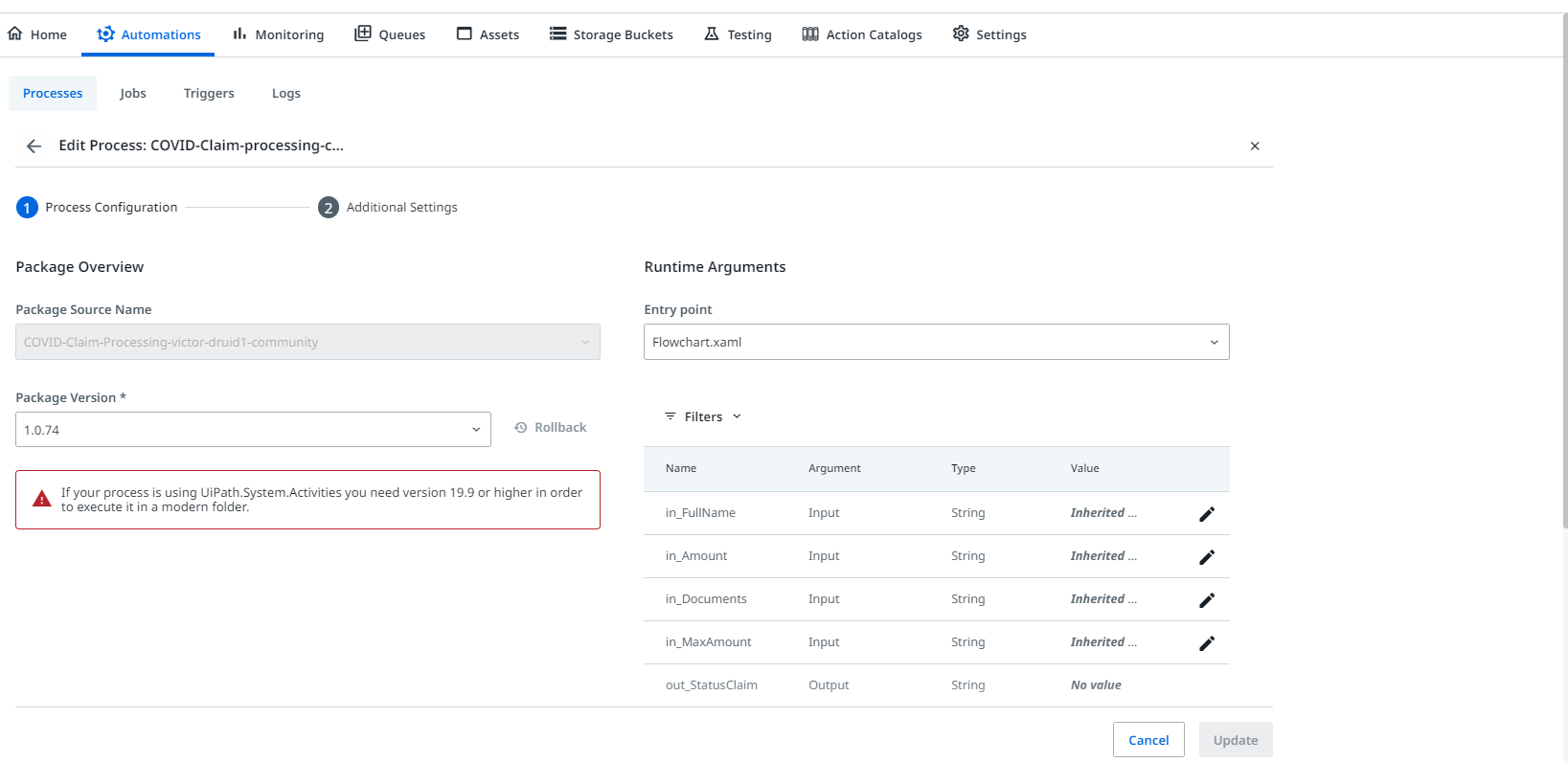Viewport: 1568px width, 763px height.
Task: Close the Edit Process panel
Action: point(1255,146)
